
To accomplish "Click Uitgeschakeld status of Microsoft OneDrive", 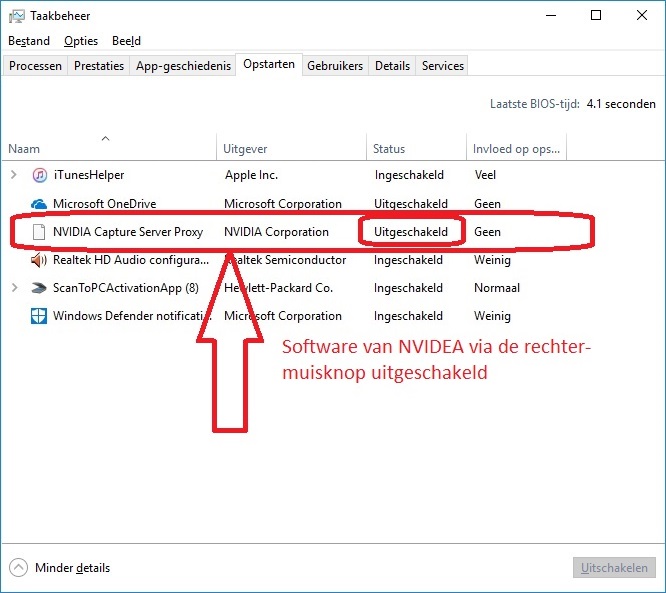I will (411, 204).
